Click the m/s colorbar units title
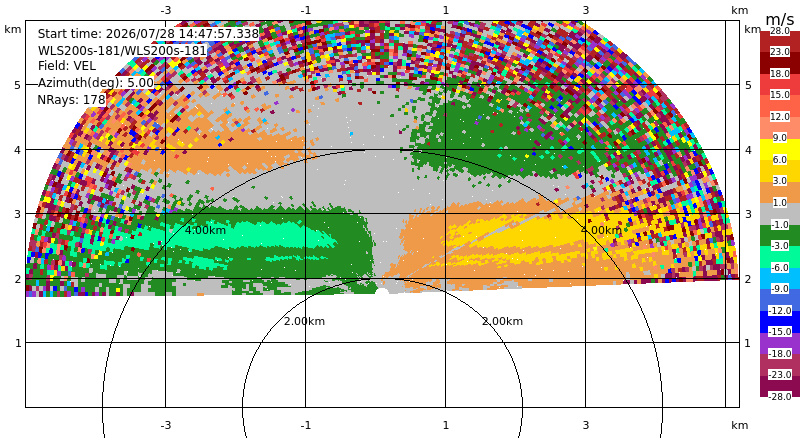This screenshot has width=800, height=438. tap(780, 19)
